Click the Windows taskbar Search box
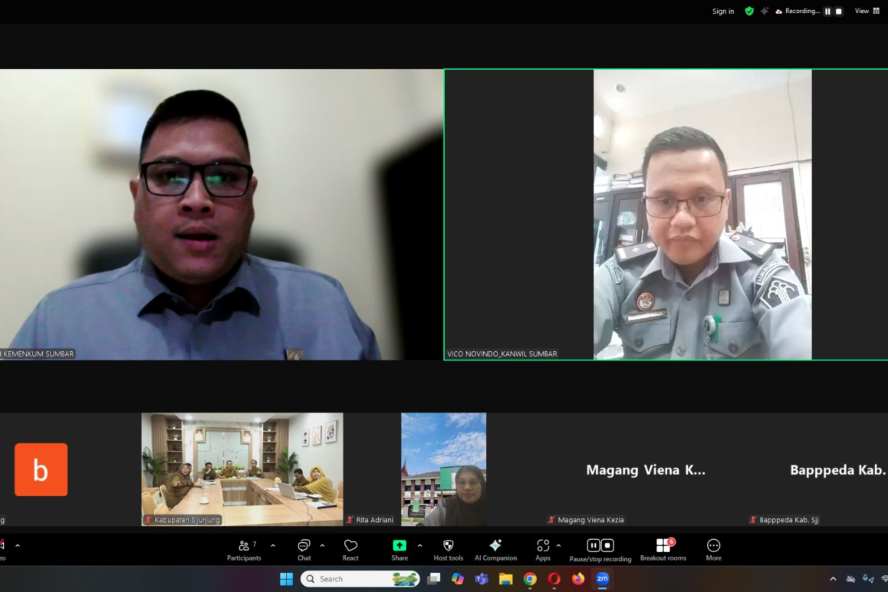The height and width of the screenshot is (592, 888). point(360,579)
